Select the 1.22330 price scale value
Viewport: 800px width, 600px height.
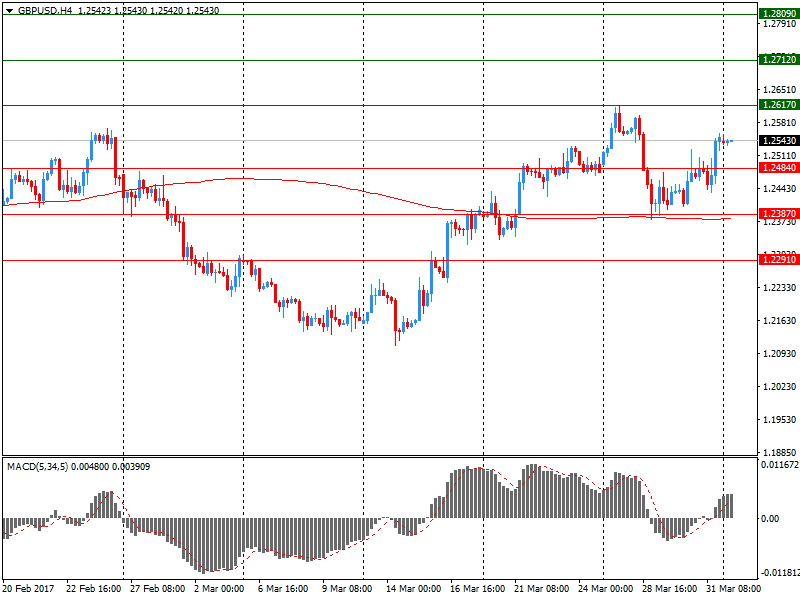[x=779, y=288]
